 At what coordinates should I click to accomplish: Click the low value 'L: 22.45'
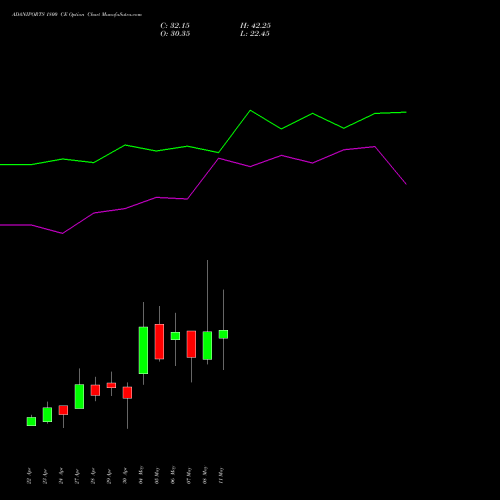point(255,34)
